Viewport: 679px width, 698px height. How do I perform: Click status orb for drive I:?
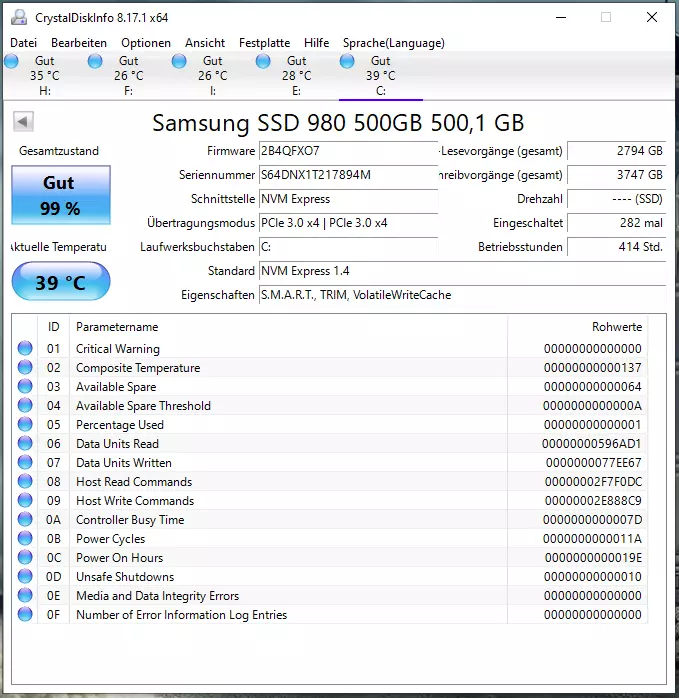[179, 61]
